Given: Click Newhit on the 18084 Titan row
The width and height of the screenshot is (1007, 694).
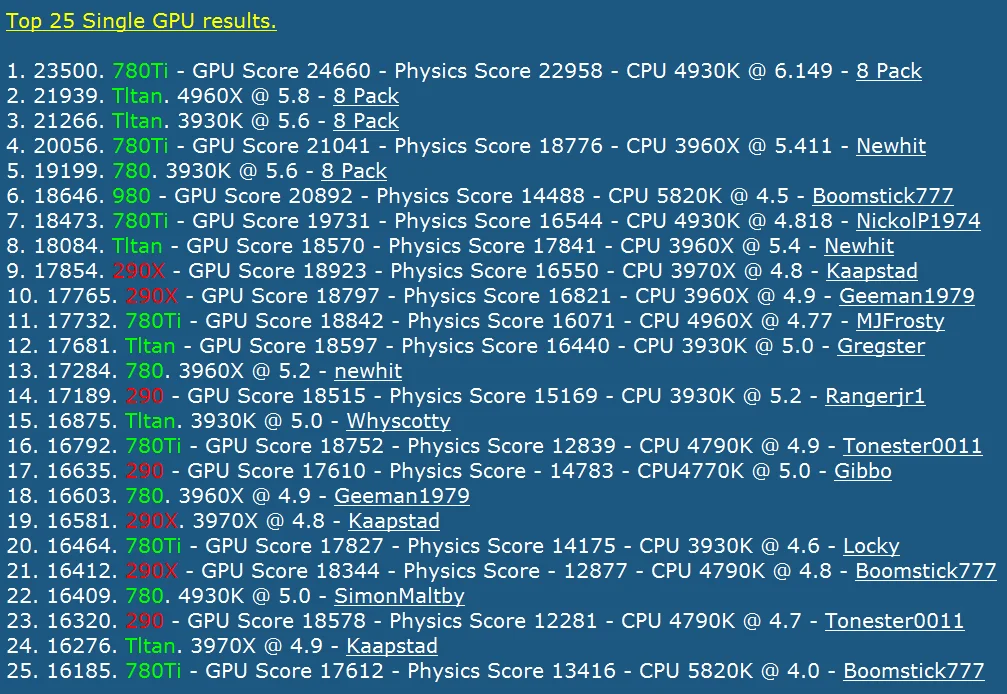Looking at the screenshot, I should point(859,246).
